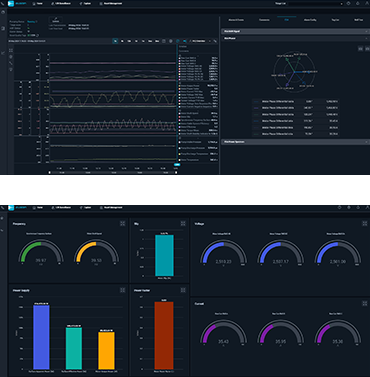Viewport: 370px width, 377px height.
Task: Collapse the Phasor section header
Action: click(295, 38)
